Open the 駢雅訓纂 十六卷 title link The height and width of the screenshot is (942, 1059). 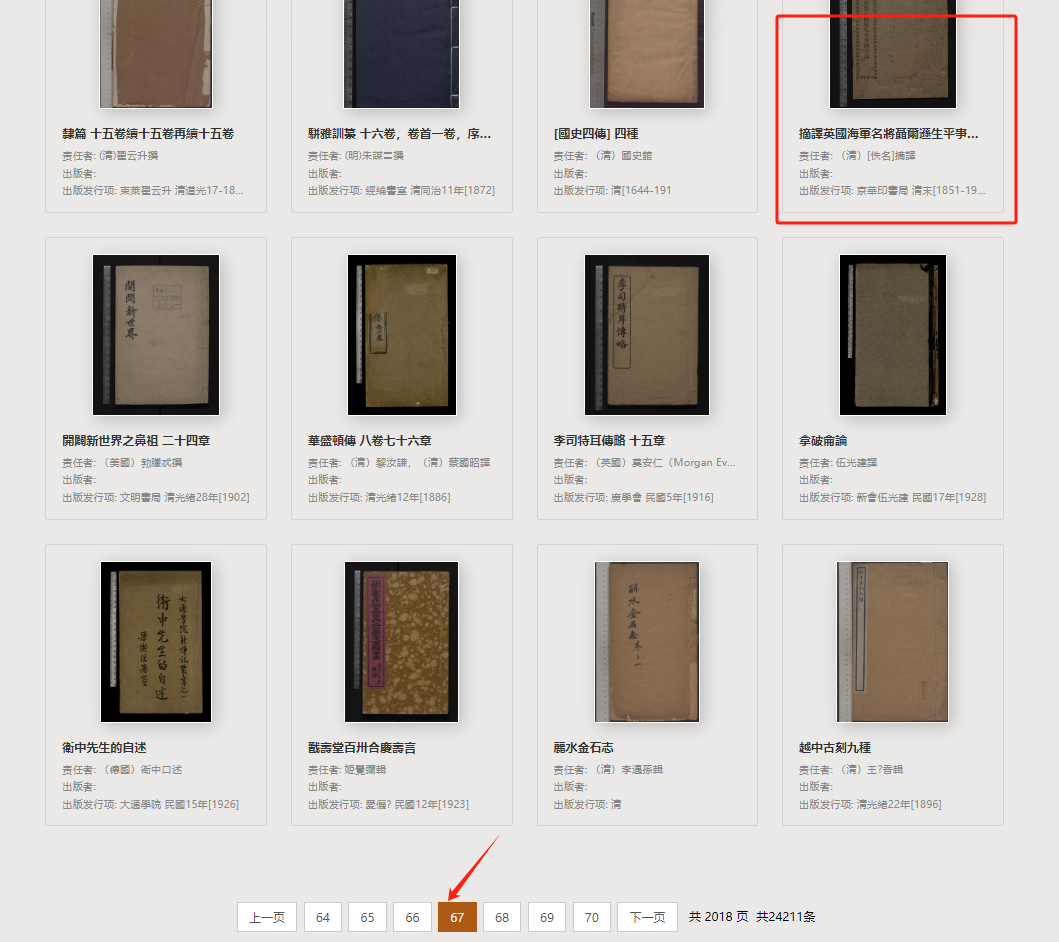point(399,134)
